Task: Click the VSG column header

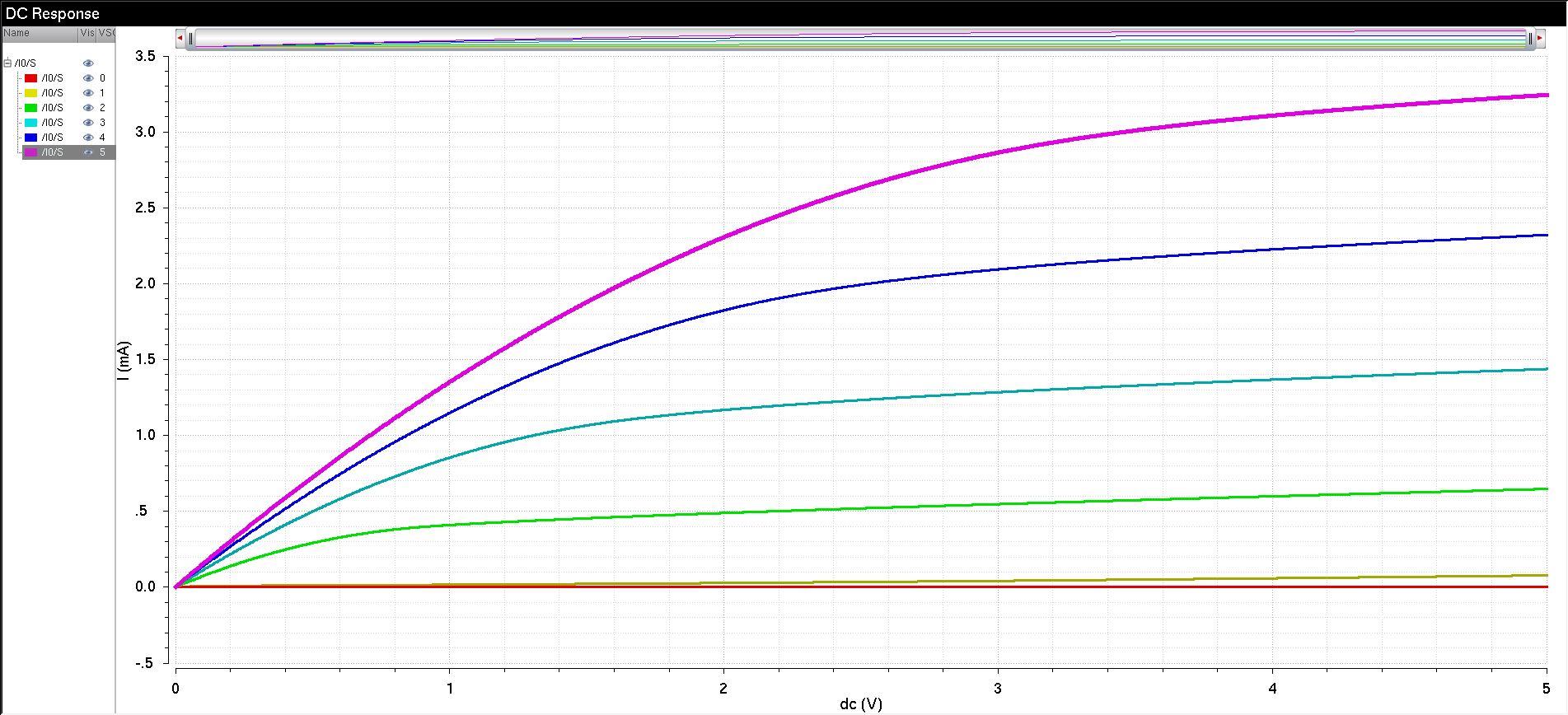Action: tap(106, 34)
